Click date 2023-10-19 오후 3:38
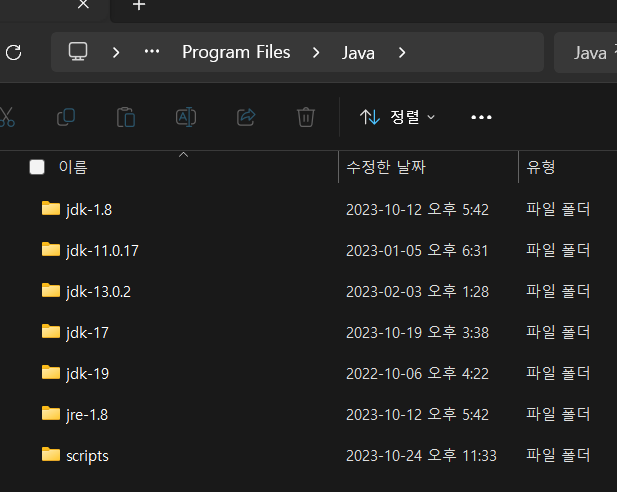 click(x=417, y=333)
